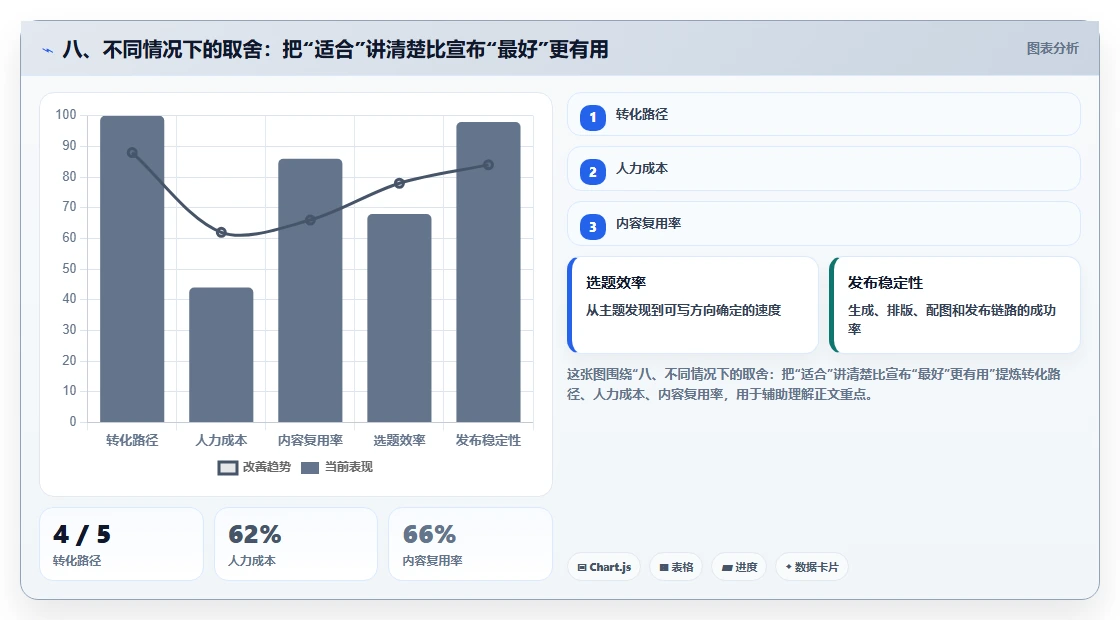
Task: Click the trend line point above 选题效率
Action: pos(399,184)
